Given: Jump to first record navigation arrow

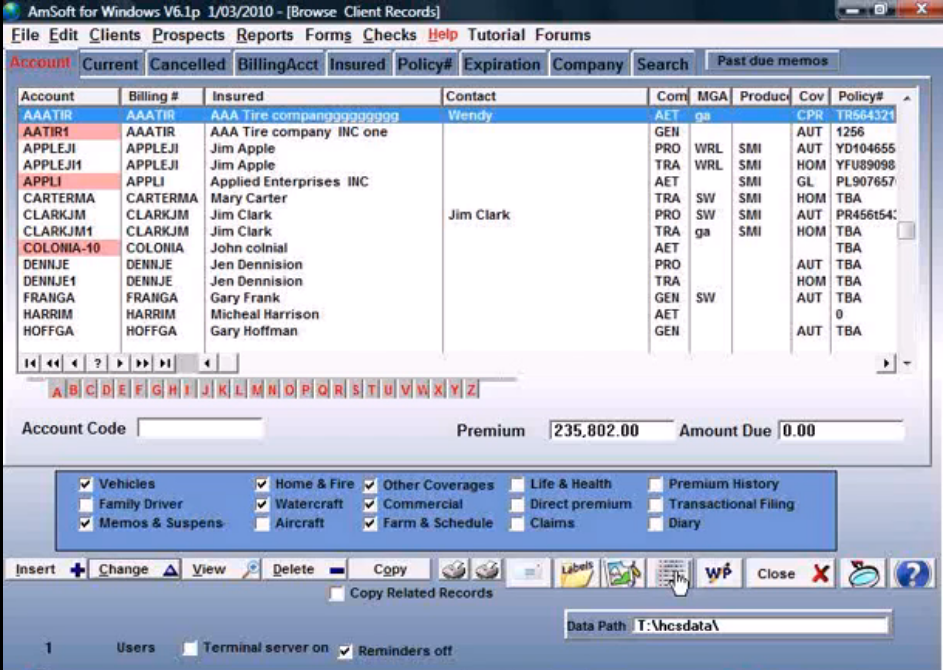Looking at the screenshot, I should (x=30, y=363).
